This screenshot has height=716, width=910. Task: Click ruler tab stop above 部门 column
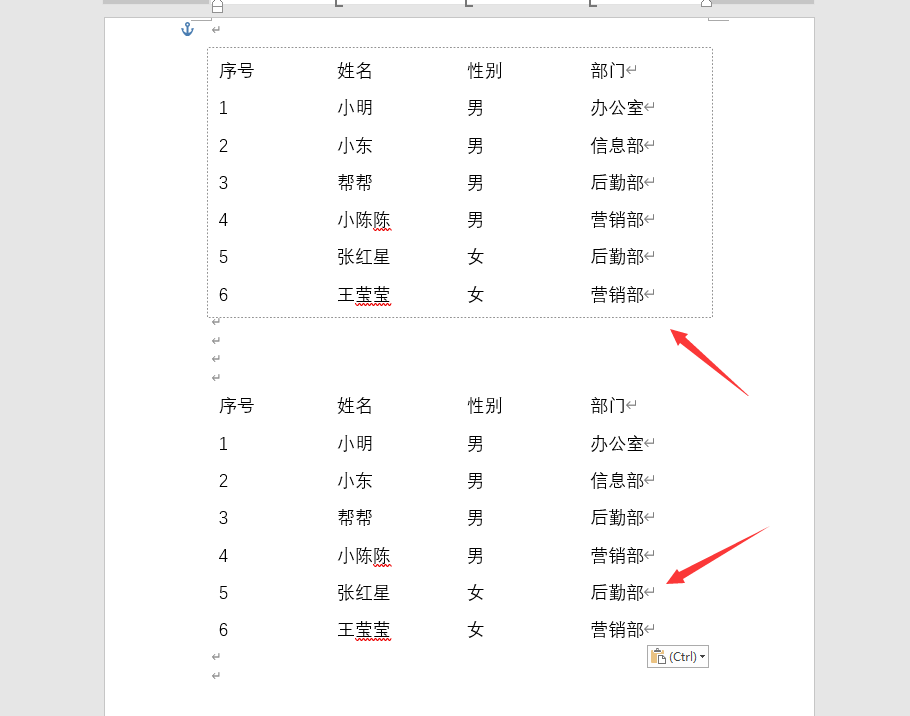(593, 3)
